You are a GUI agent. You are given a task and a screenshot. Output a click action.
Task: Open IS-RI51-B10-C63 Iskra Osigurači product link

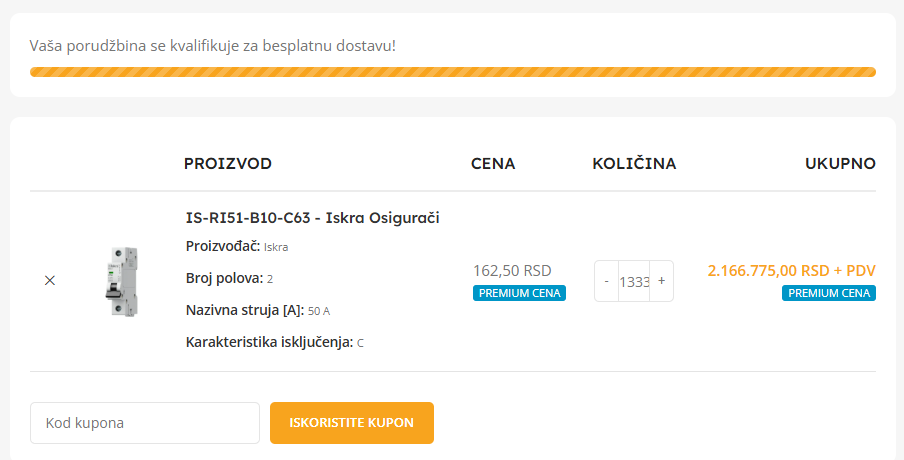coord(312,218)
